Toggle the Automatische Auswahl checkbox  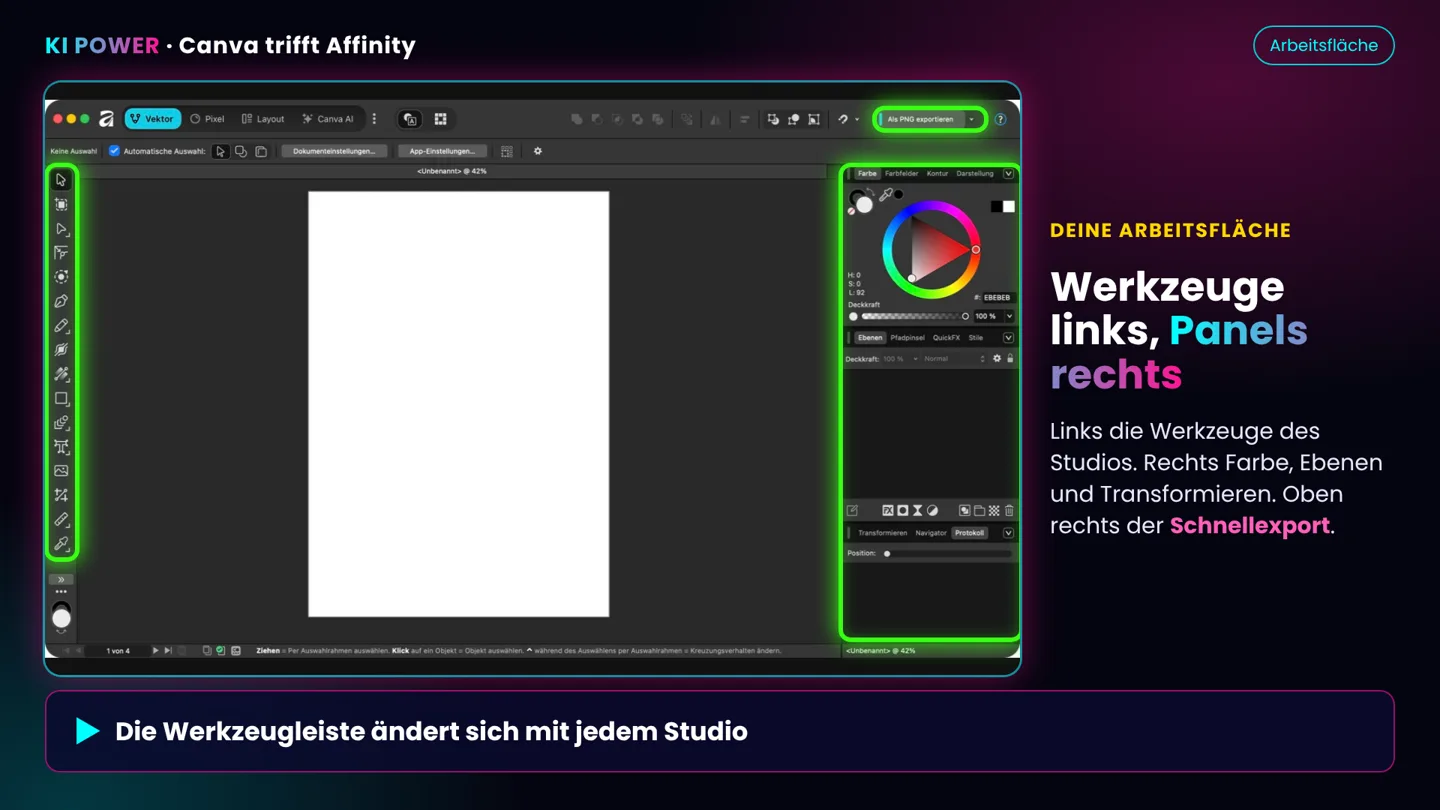114,151
